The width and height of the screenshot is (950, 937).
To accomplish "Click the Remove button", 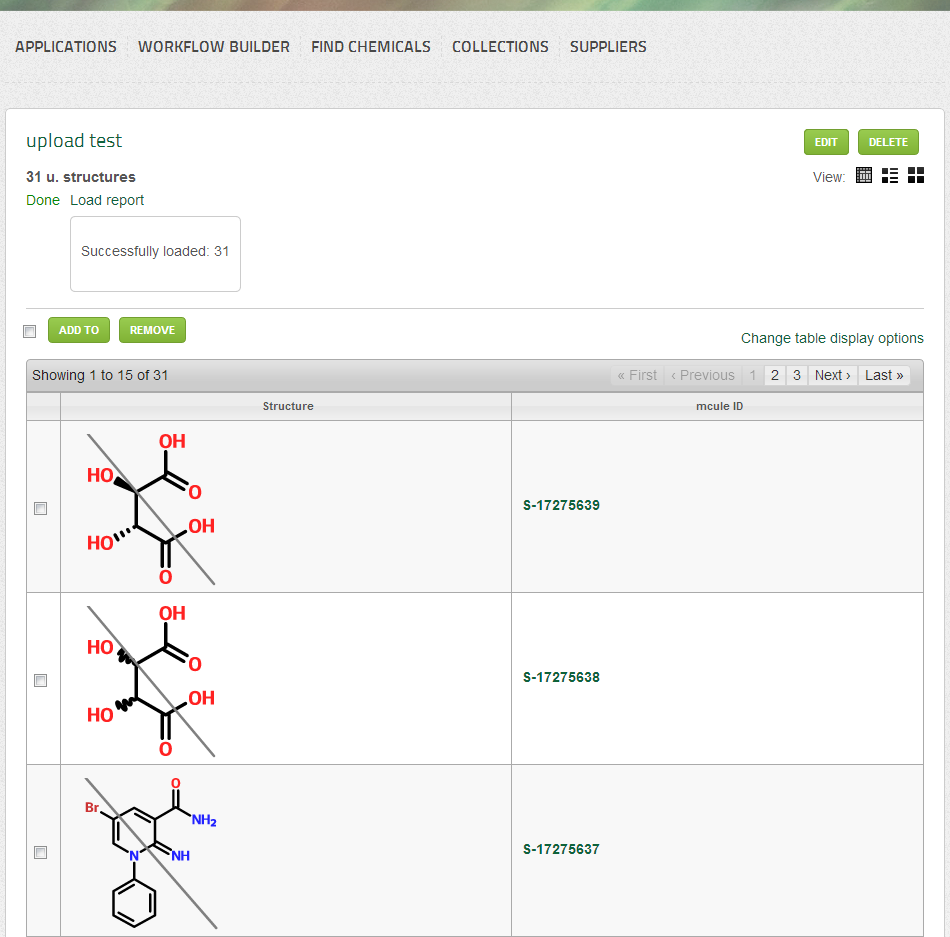I will (x=152, y=330).
